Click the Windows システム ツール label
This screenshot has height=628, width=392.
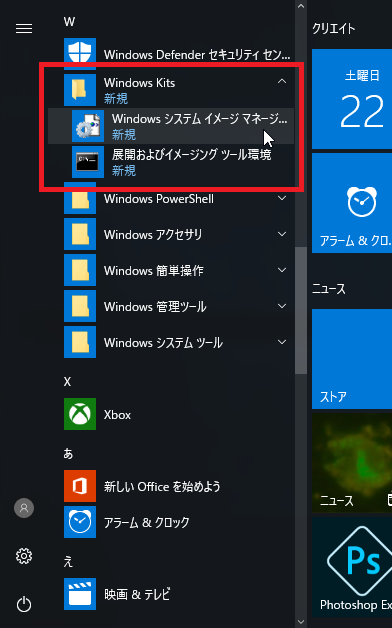pos(163,343)
